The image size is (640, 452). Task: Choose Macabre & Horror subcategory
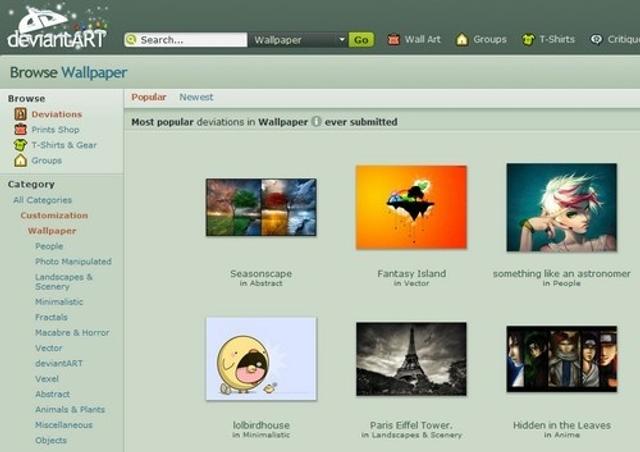coord(72,333)
